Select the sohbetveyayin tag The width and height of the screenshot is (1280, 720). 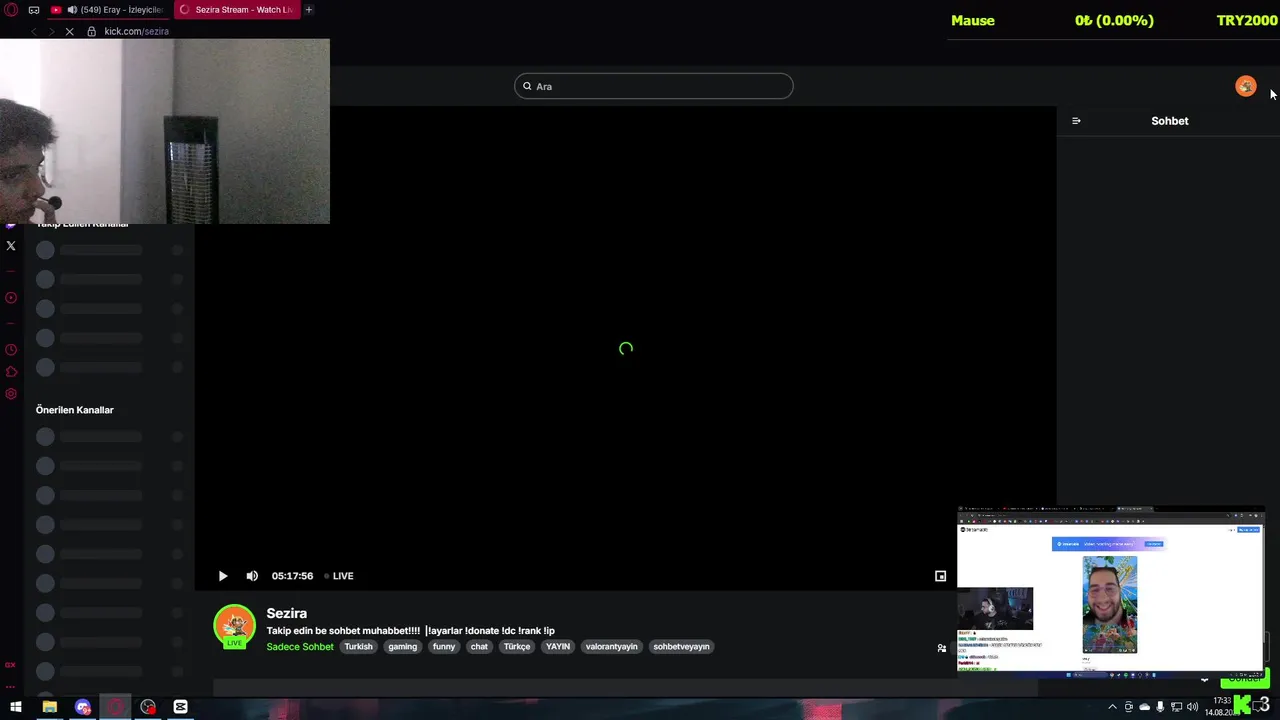(x=681, y=647)
